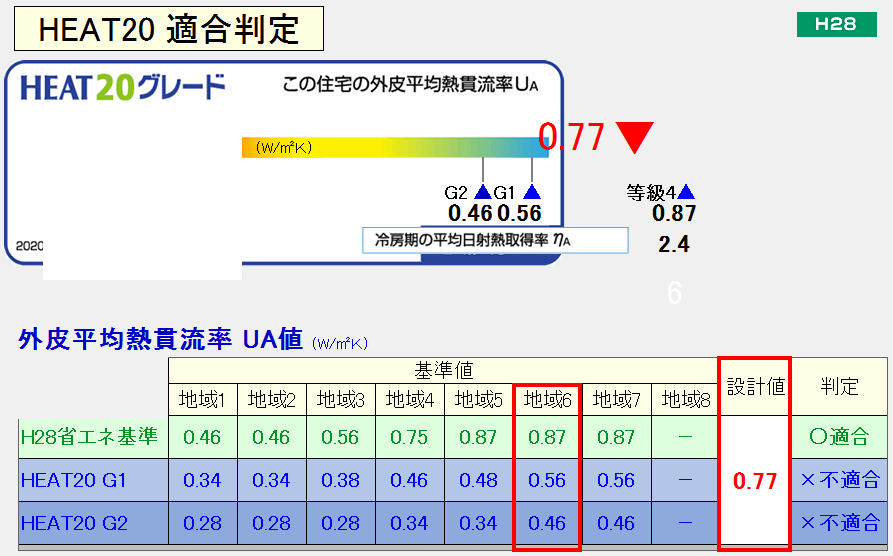Click the 地域3 column header

341,400
